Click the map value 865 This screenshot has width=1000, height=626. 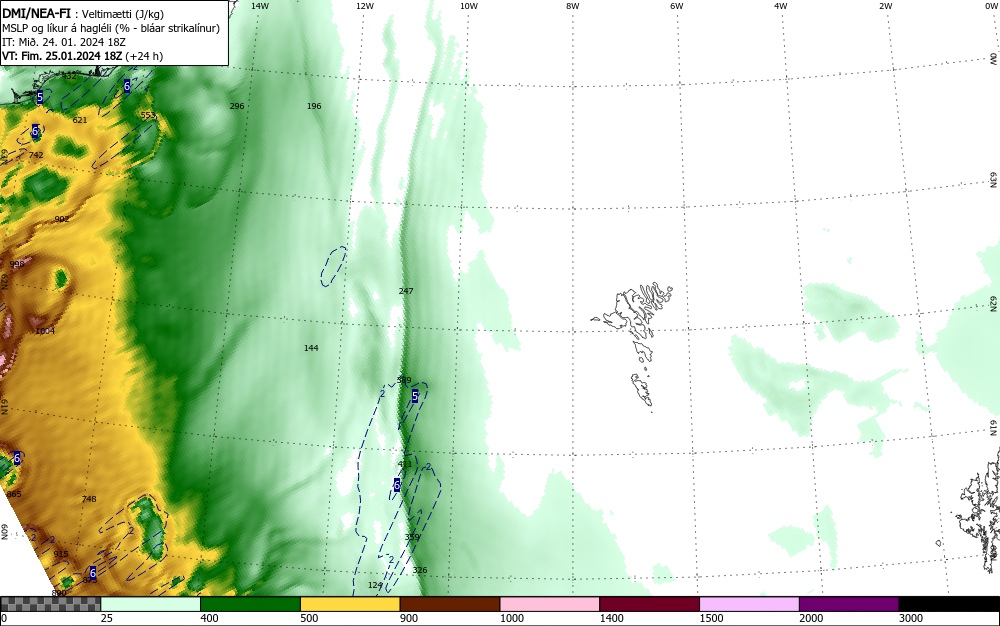tap(14, 494)
